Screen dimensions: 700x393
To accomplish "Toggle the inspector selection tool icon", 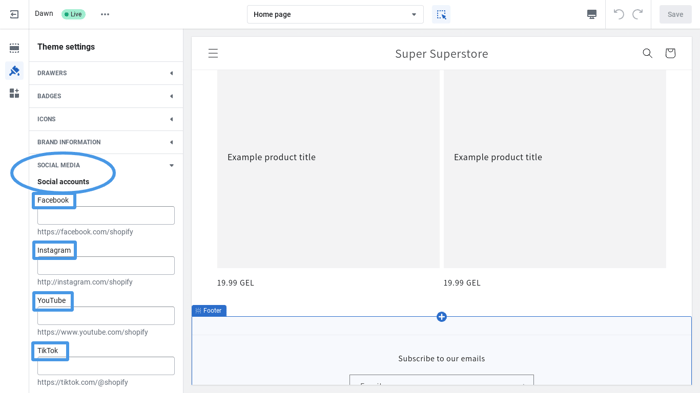I will [x=441, y=14].
